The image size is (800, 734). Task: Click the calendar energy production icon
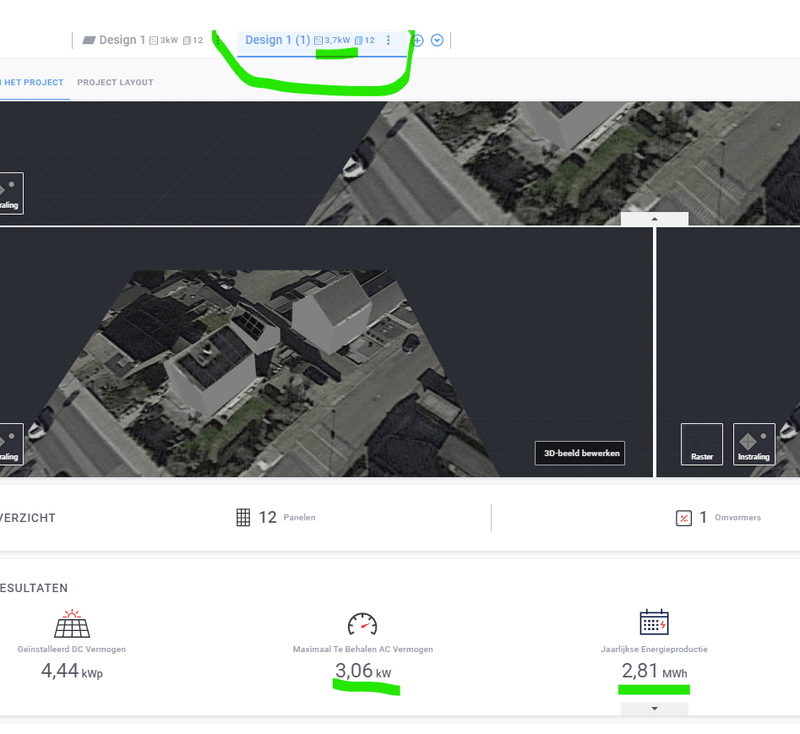tap(654, 622)
